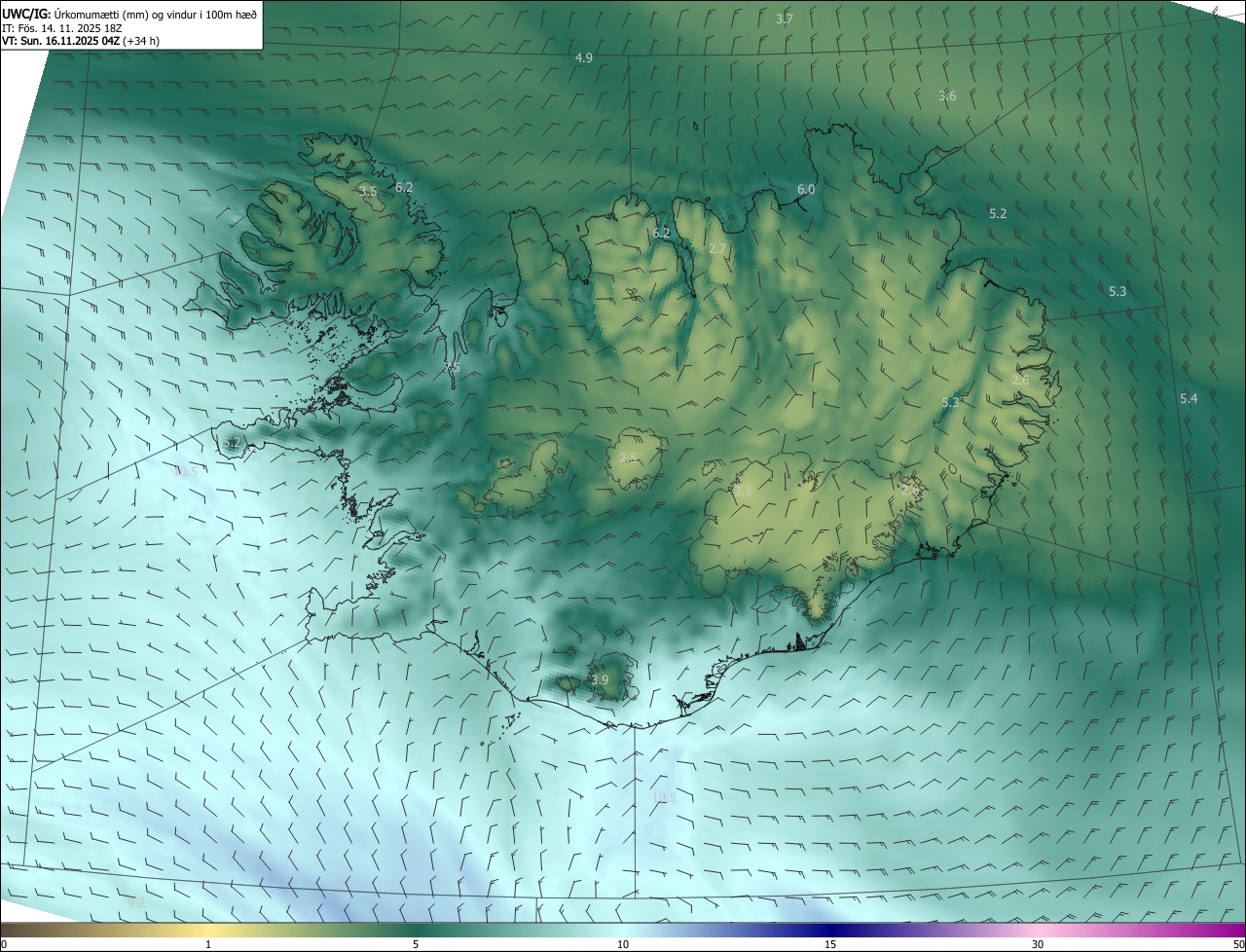1246x952 pixels.
Task: Click the colour scale tick label '1'
Action: tap(208, 944)
